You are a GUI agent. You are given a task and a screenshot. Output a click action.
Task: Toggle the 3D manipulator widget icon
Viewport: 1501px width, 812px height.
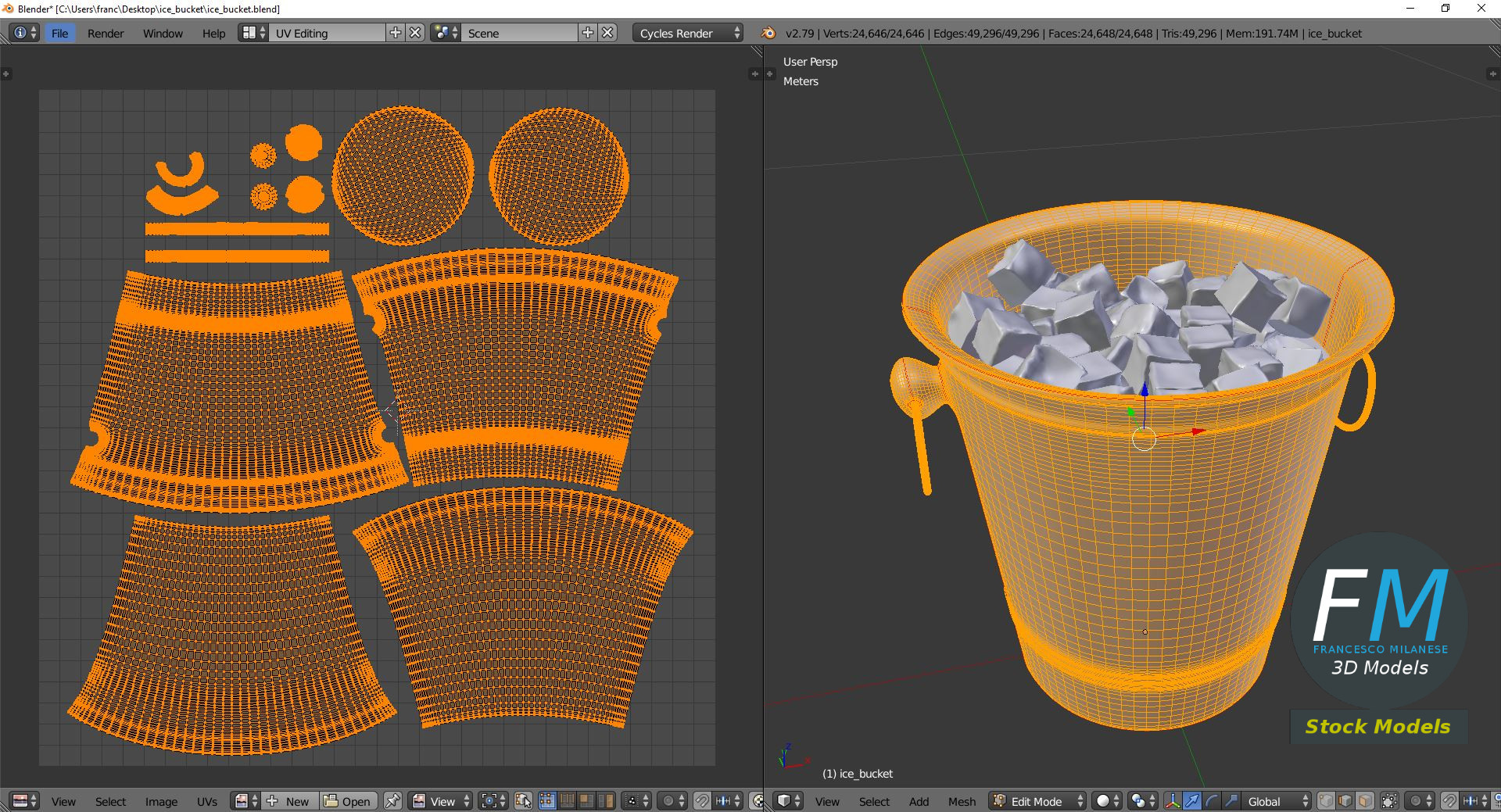click(x=1173, y=801)
